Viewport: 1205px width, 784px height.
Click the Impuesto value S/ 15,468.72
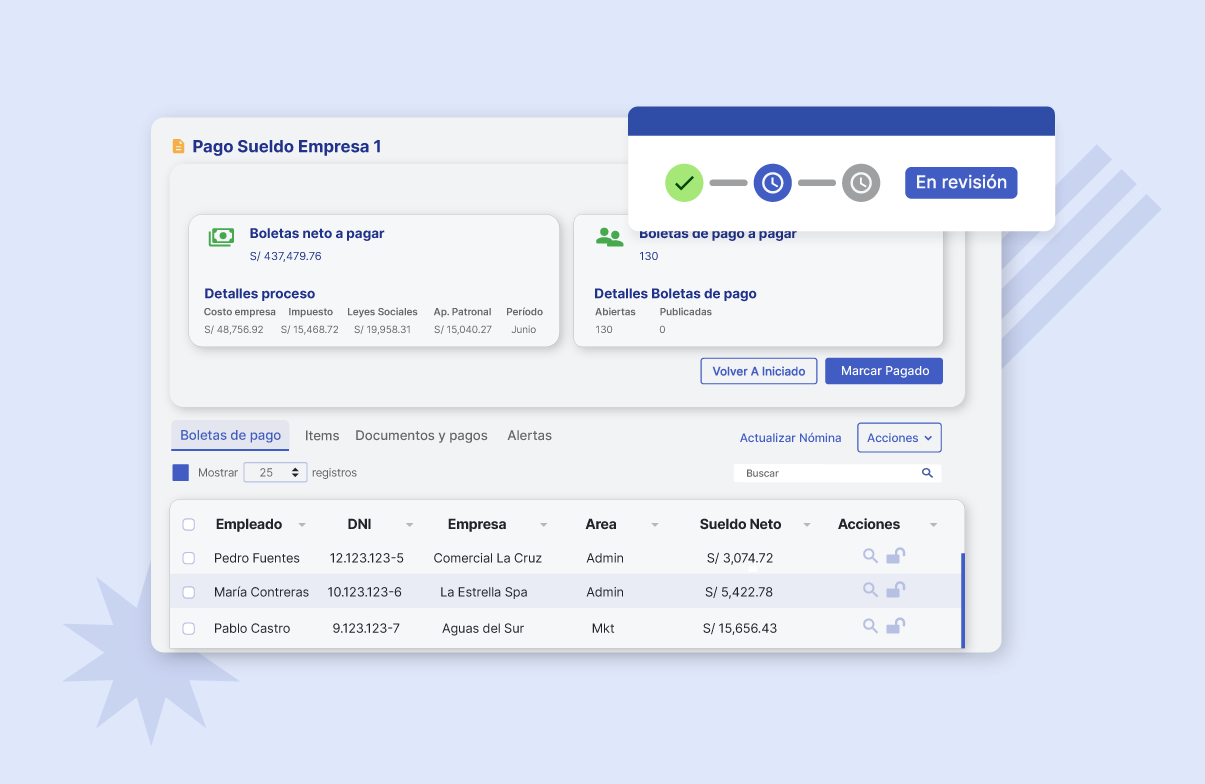(x=309, y=329)
